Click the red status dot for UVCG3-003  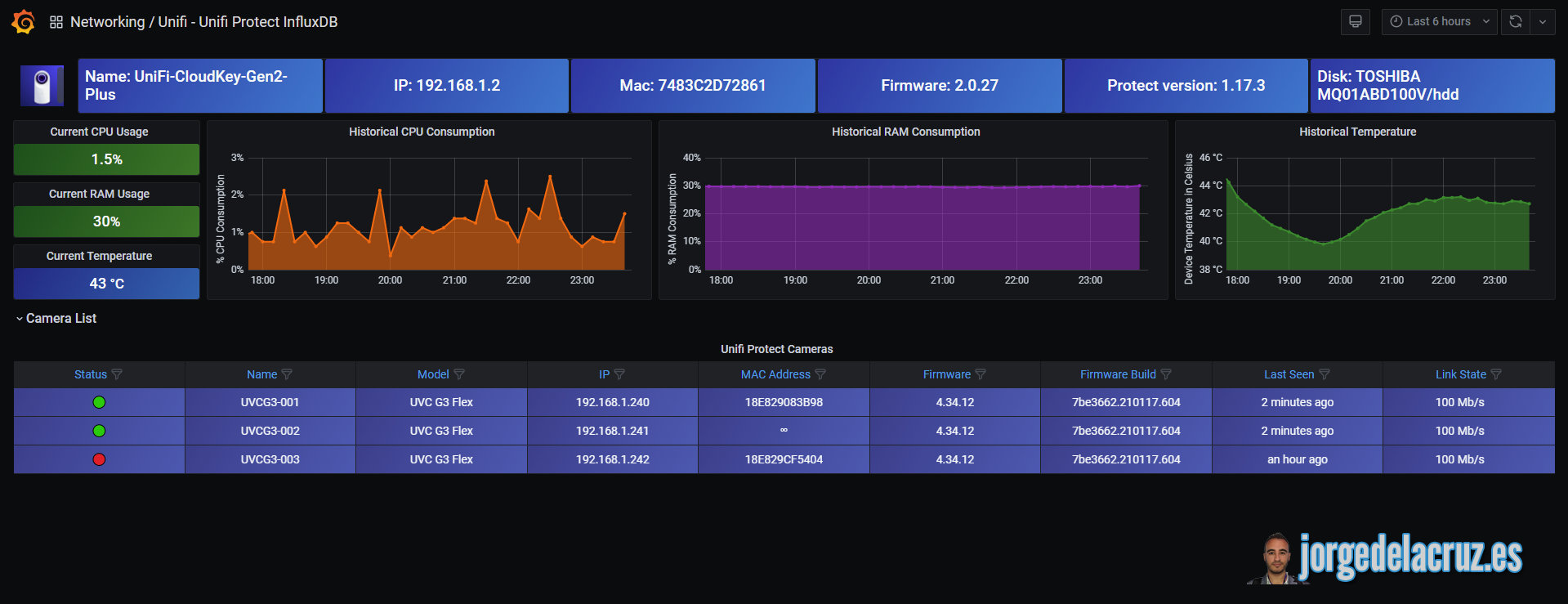tap(99, 459)
